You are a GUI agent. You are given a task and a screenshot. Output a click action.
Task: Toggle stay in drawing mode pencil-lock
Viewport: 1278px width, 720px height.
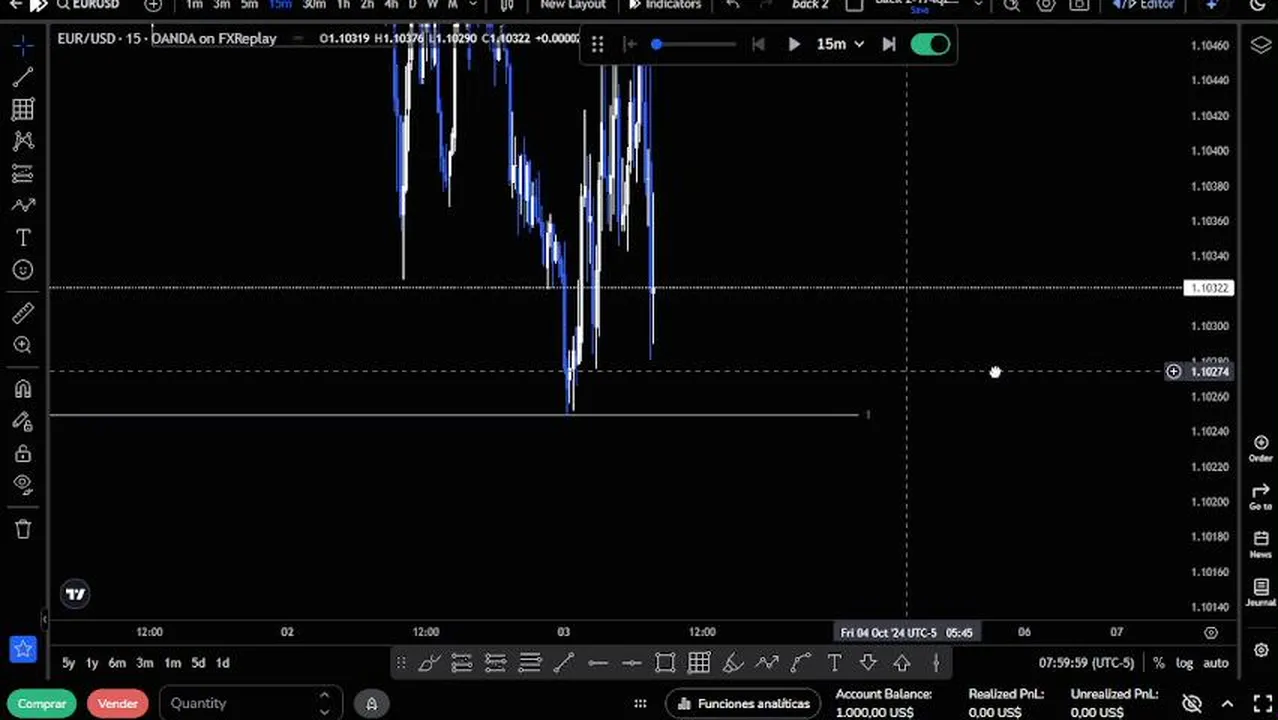[23, 421]
